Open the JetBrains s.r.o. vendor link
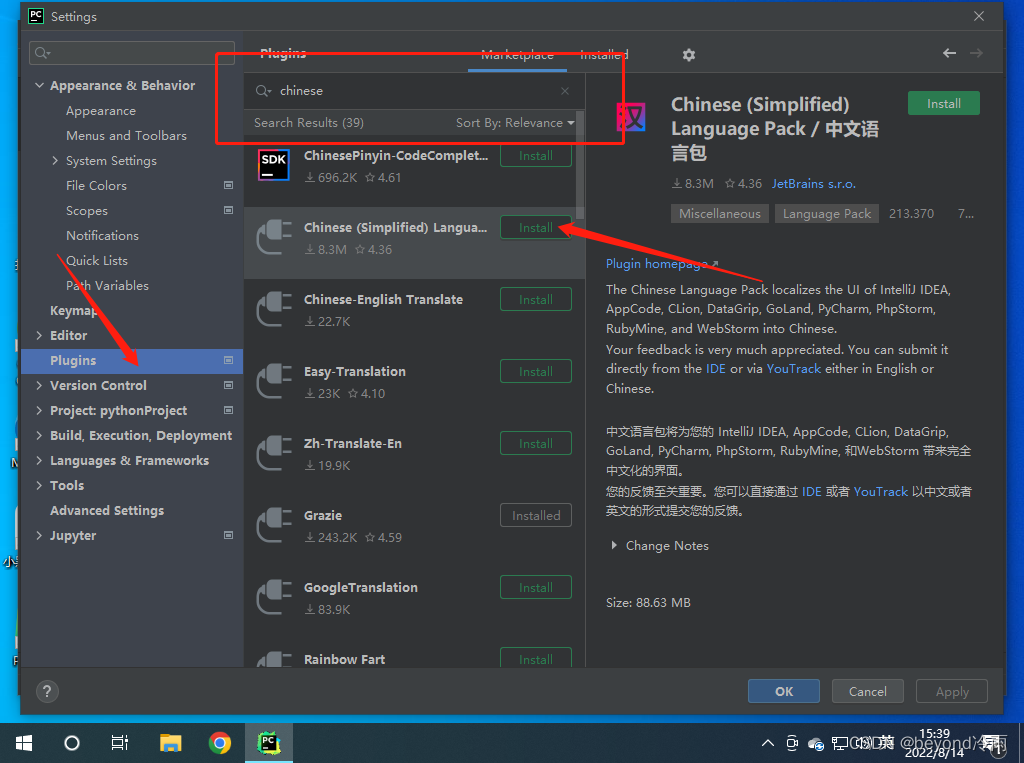This screenshot has width=1024, height=763. (x=813, y=184)
